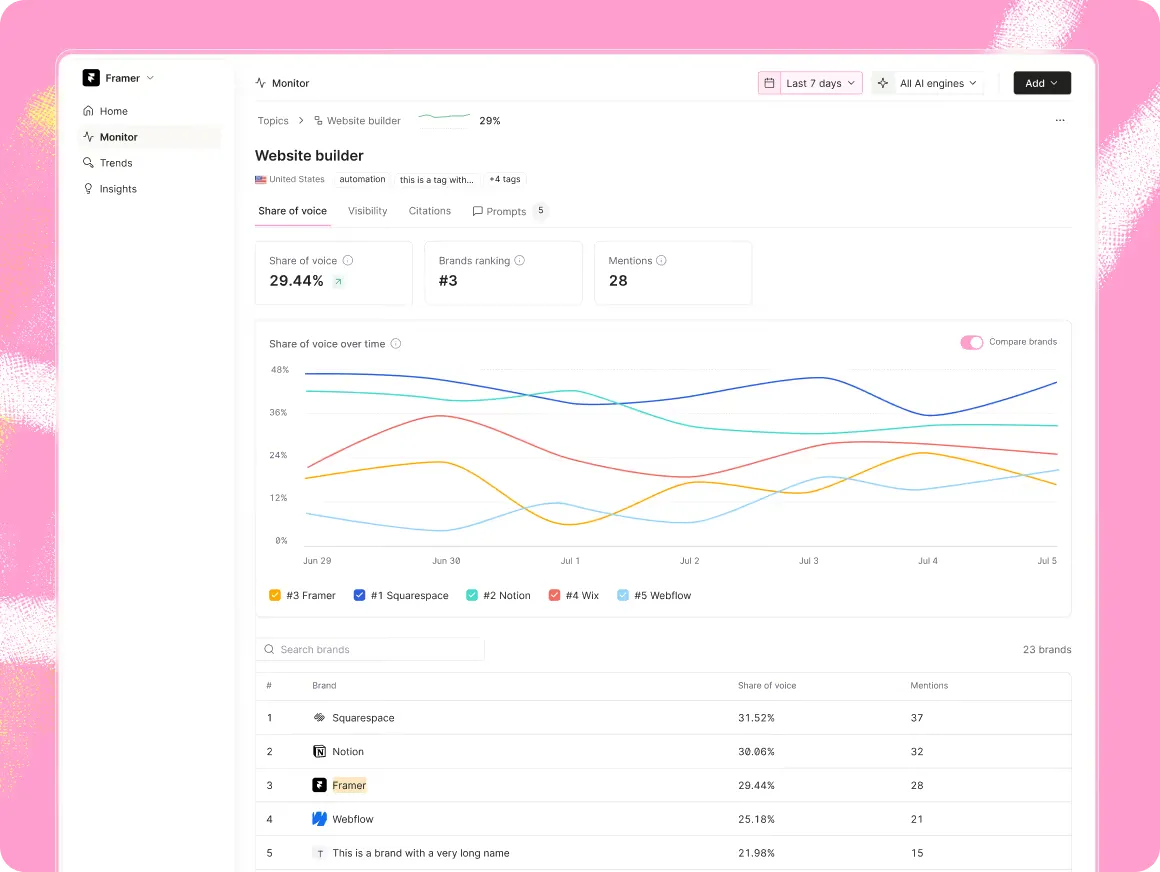Click the Brands ranking #3 value
The image size is (1160, 872).
tap(448, 281)
